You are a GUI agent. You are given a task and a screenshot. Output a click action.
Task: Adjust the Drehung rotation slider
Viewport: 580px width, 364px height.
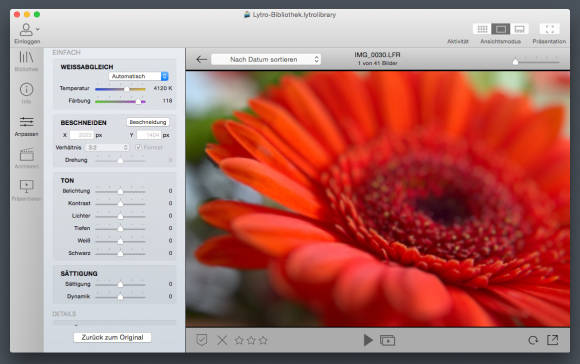[x=120, y=160]
